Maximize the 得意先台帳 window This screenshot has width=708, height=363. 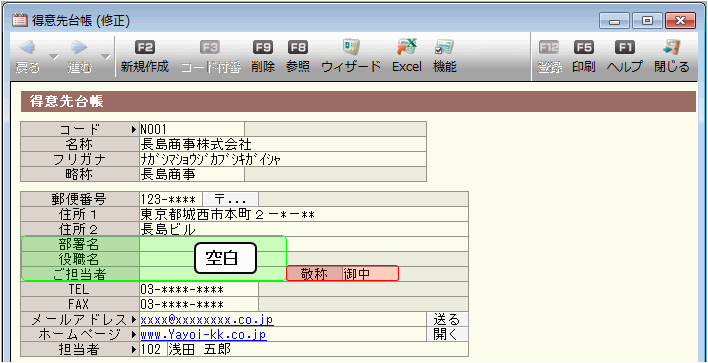pyautogui.click(x=647, y=20)
